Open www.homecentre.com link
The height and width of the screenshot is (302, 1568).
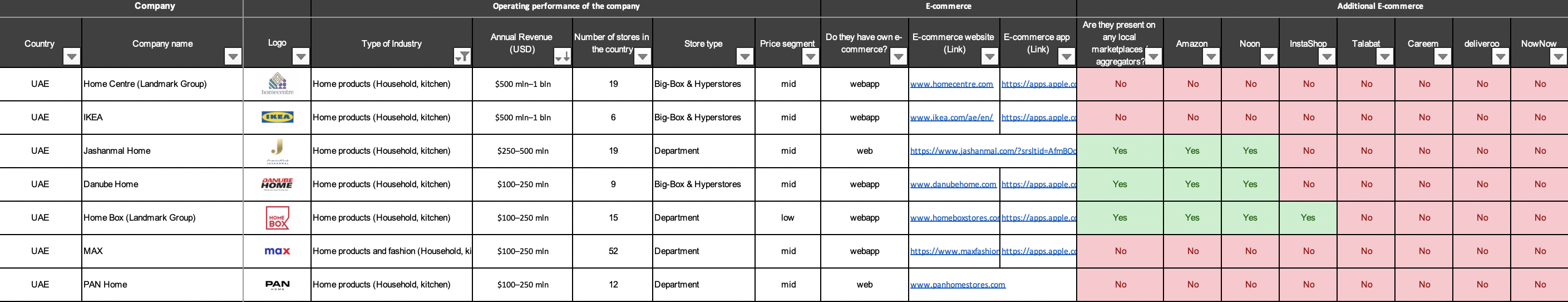click(951, 84)
